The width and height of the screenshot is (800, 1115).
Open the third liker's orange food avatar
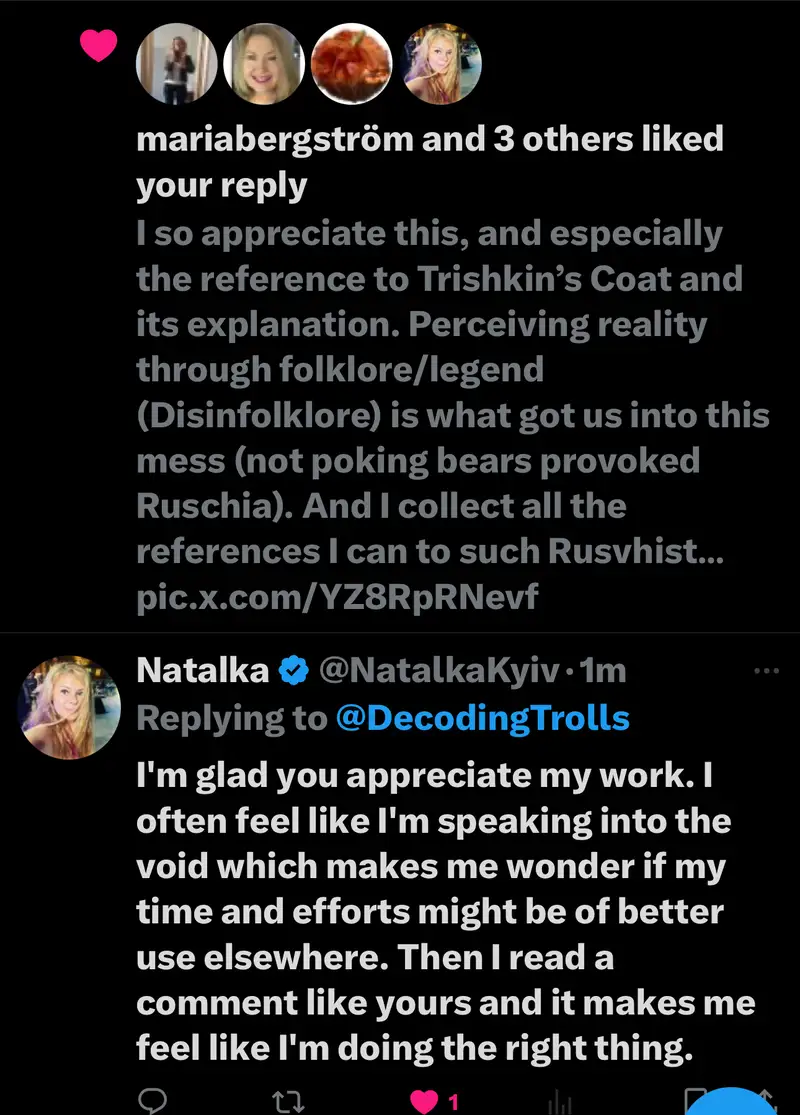coord(353,62)
